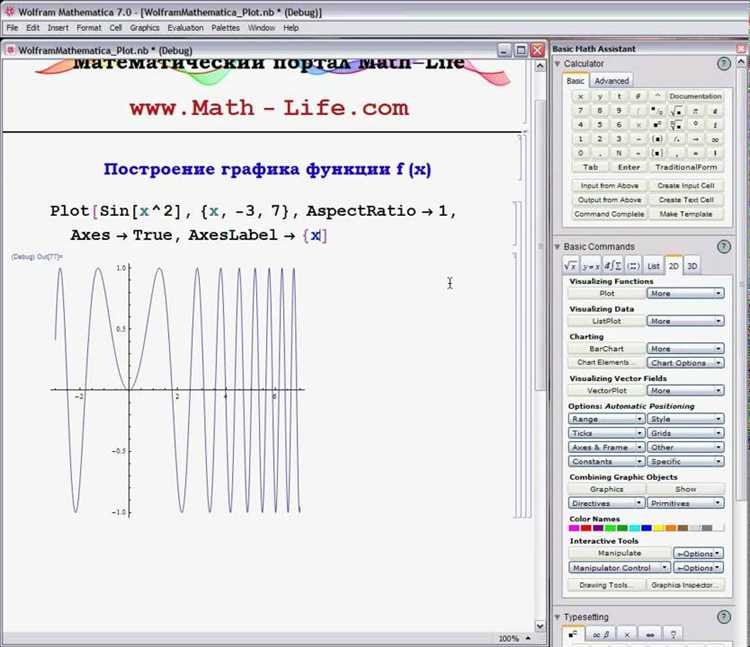Insert superscript power template in Calculator

(x=657, y=125)
